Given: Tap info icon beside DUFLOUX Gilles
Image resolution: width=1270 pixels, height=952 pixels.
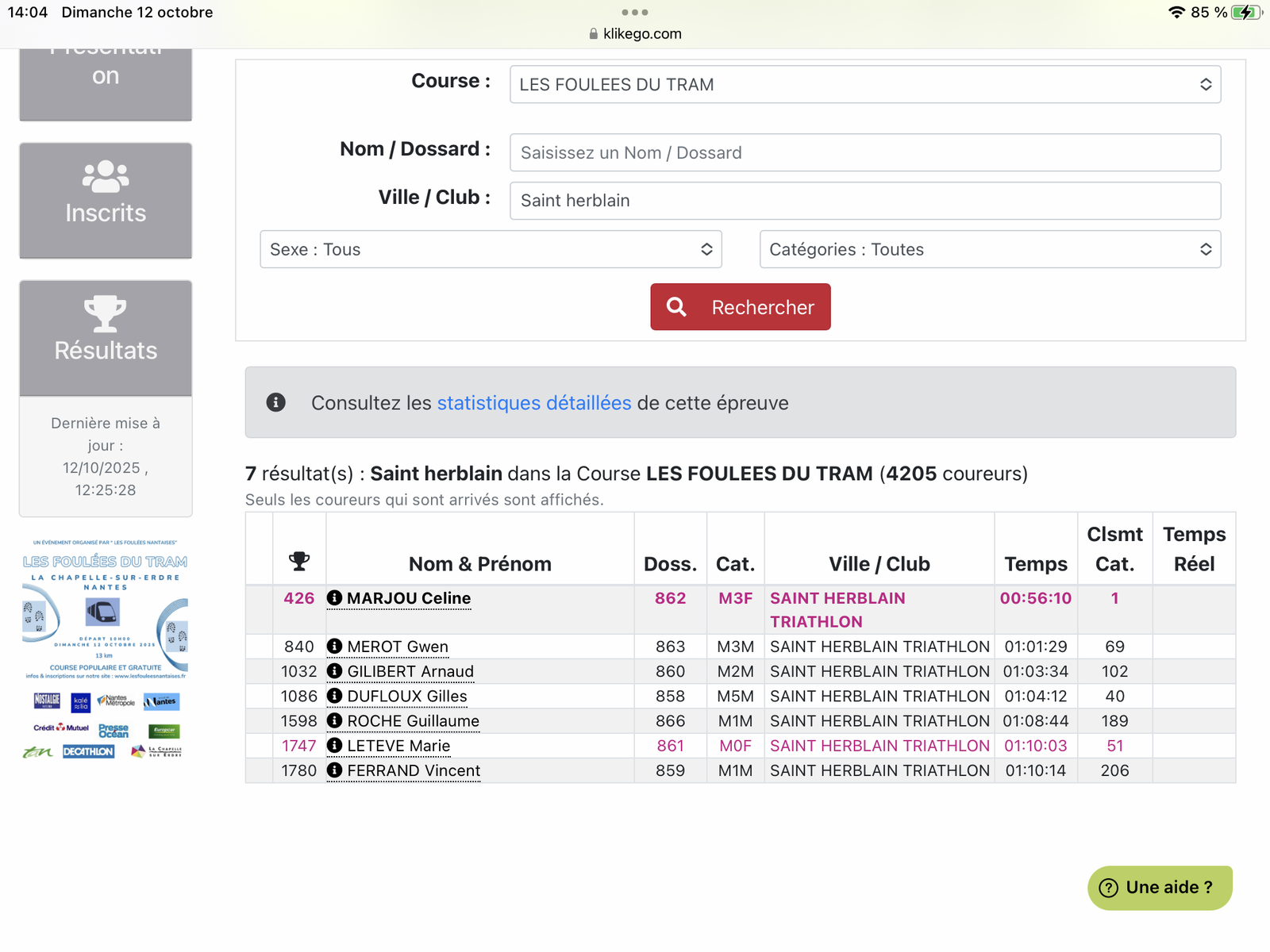Looking at the screenshot, I should [x=334, y=696].
